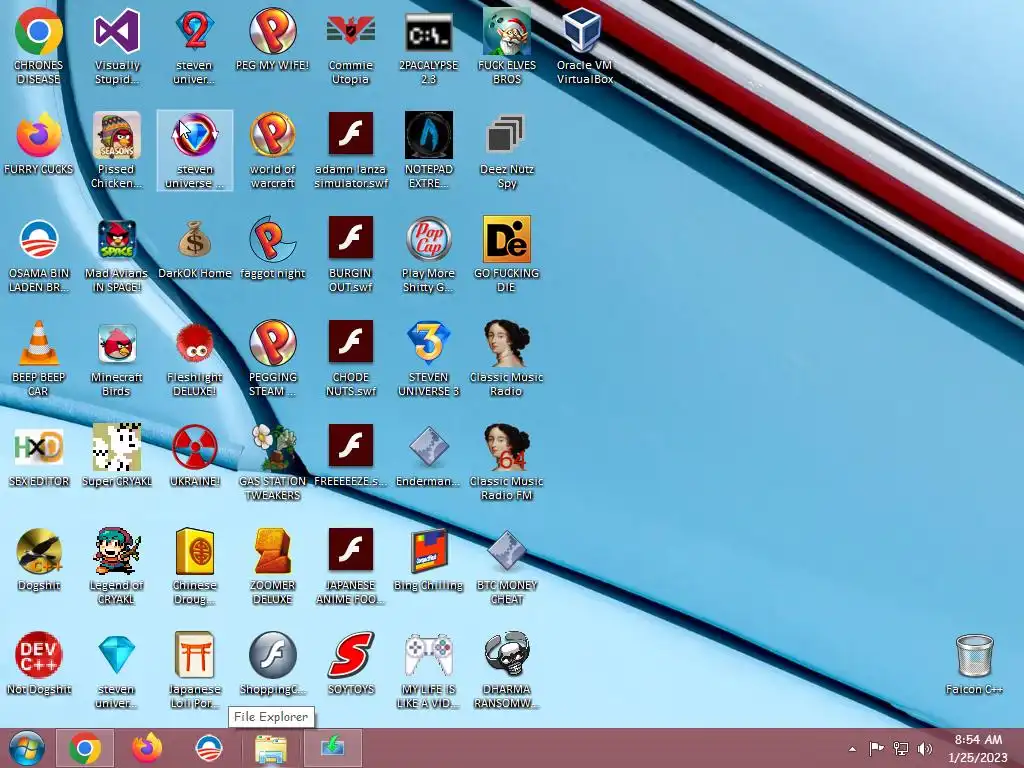Open the Oracle VM VirtualBox shortcut
This screenshot has height=768, width=1024.
click(584, 47)
